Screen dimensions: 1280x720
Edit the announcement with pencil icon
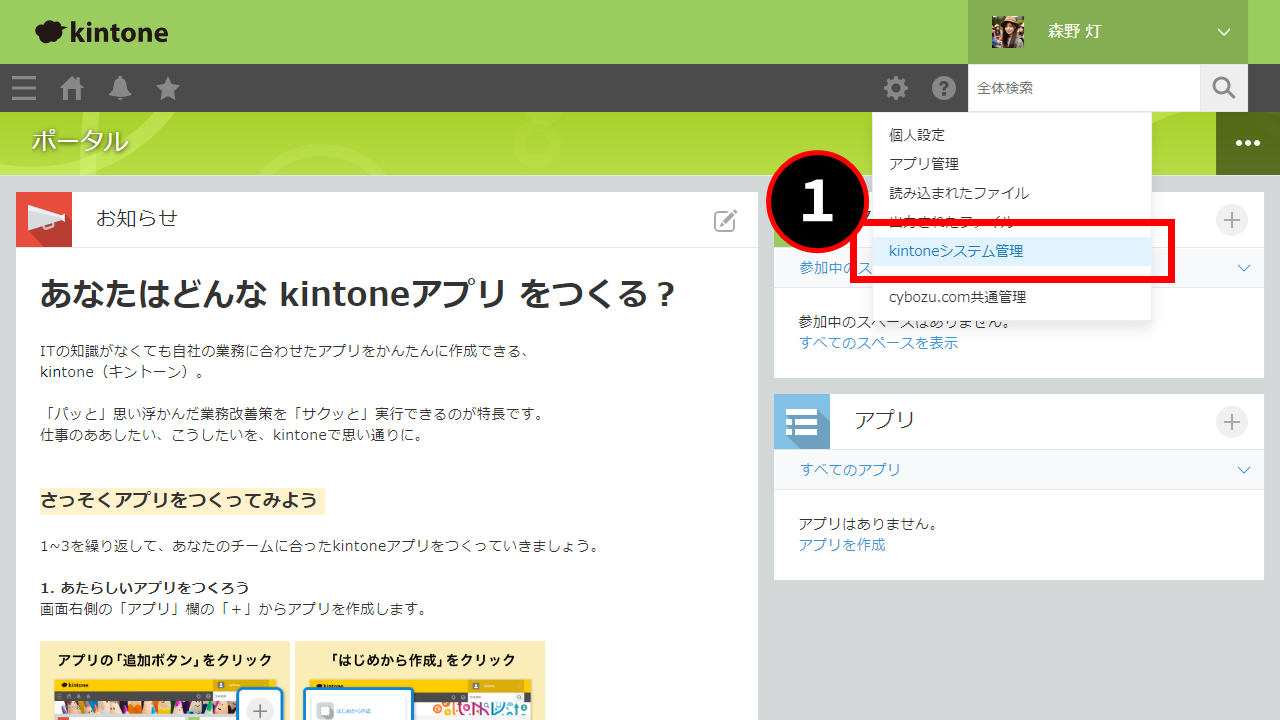point(726,221)
